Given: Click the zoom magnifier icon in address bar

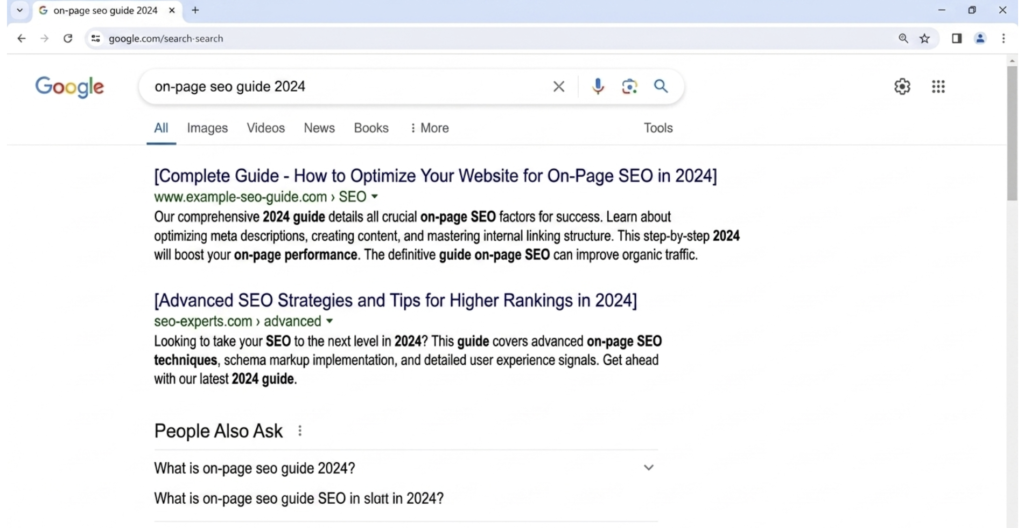Looking at the screenshot, I should coord(903,39).
